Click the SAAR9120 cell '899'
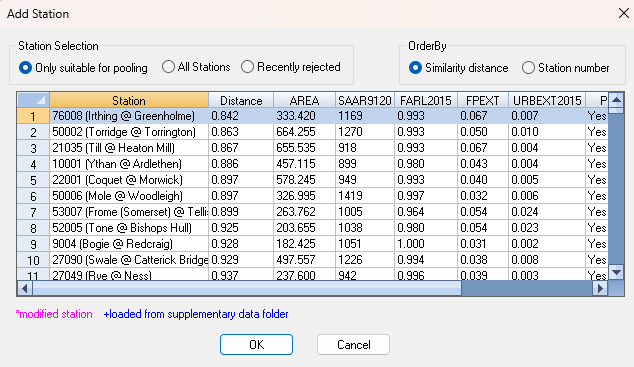Viewport: 634px width, 367px height. [x=365, y=164]
